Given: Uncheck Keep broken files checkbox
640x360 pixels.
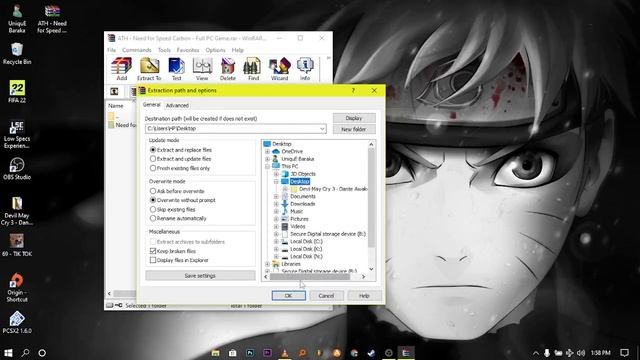Looking at the screenshot, I should [153, 251].
